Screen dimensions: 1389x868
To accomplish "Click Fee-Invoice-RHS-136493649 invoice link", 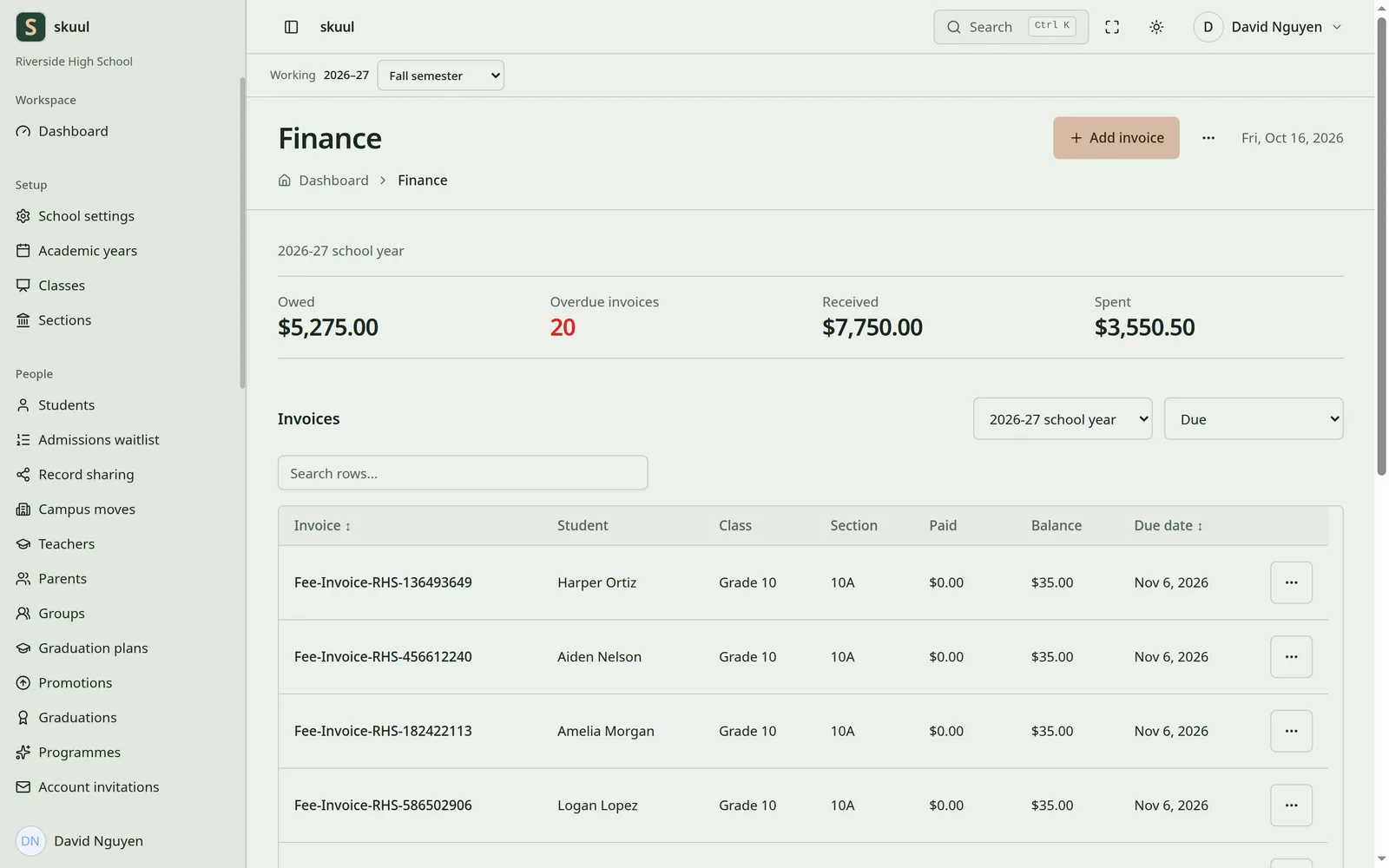I will 383,582.
